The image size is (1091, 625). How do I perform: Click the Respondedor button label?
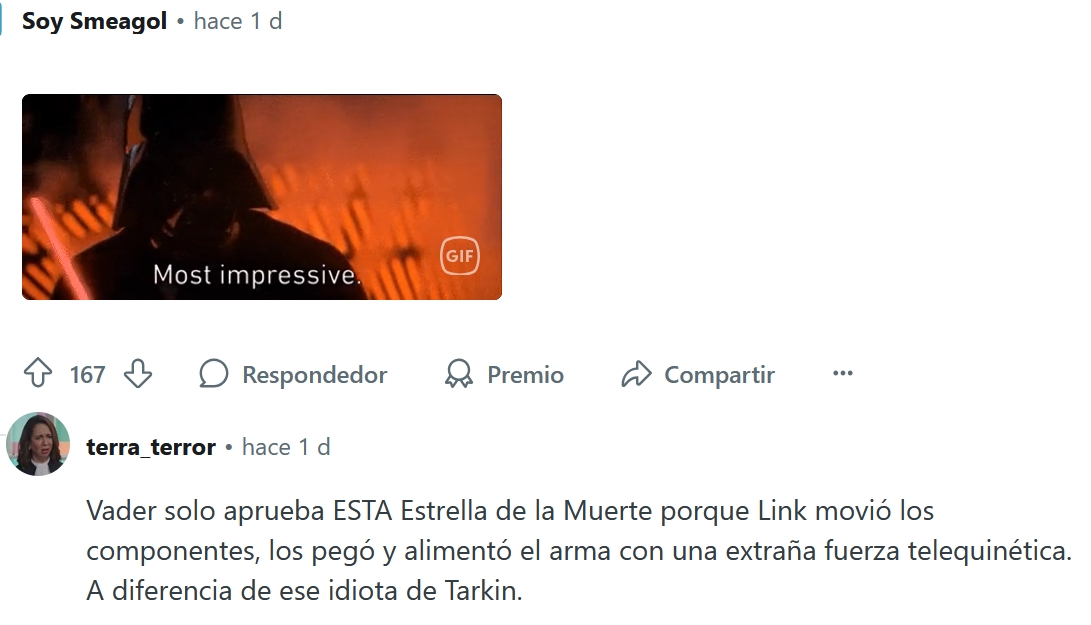point(314,374)
